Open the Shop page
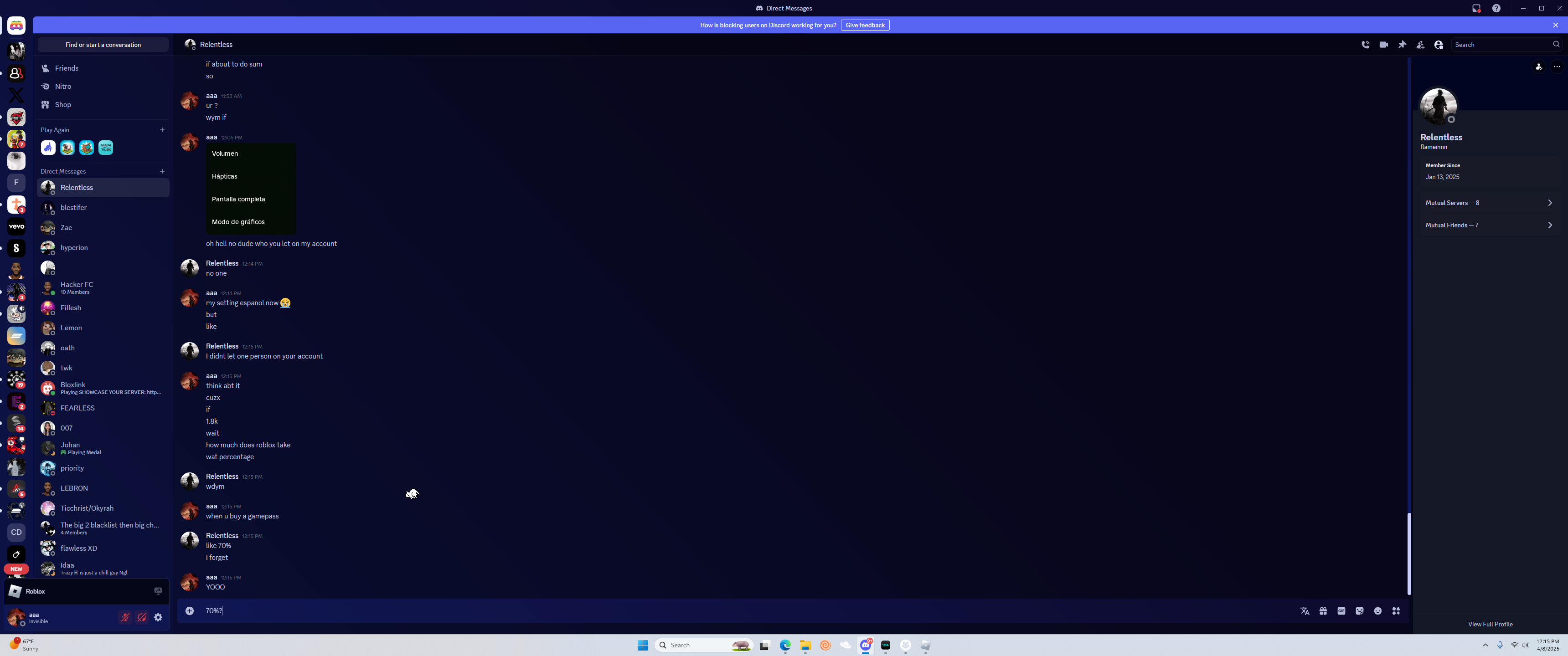Screen dimensions: 1568x656 pos(63,105)
